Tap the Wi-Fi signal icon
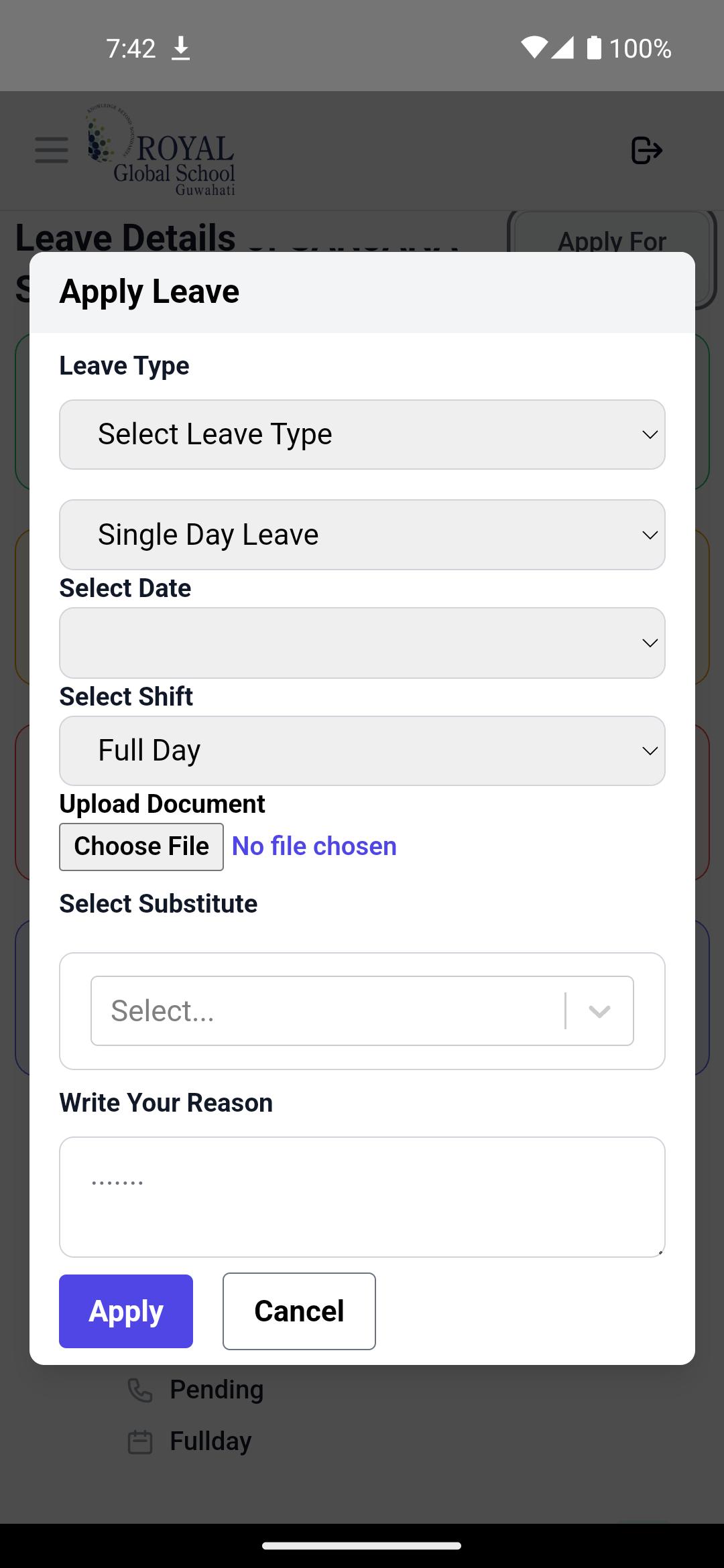The width and height of the screenshot is (724, 1568). point(534,48)
